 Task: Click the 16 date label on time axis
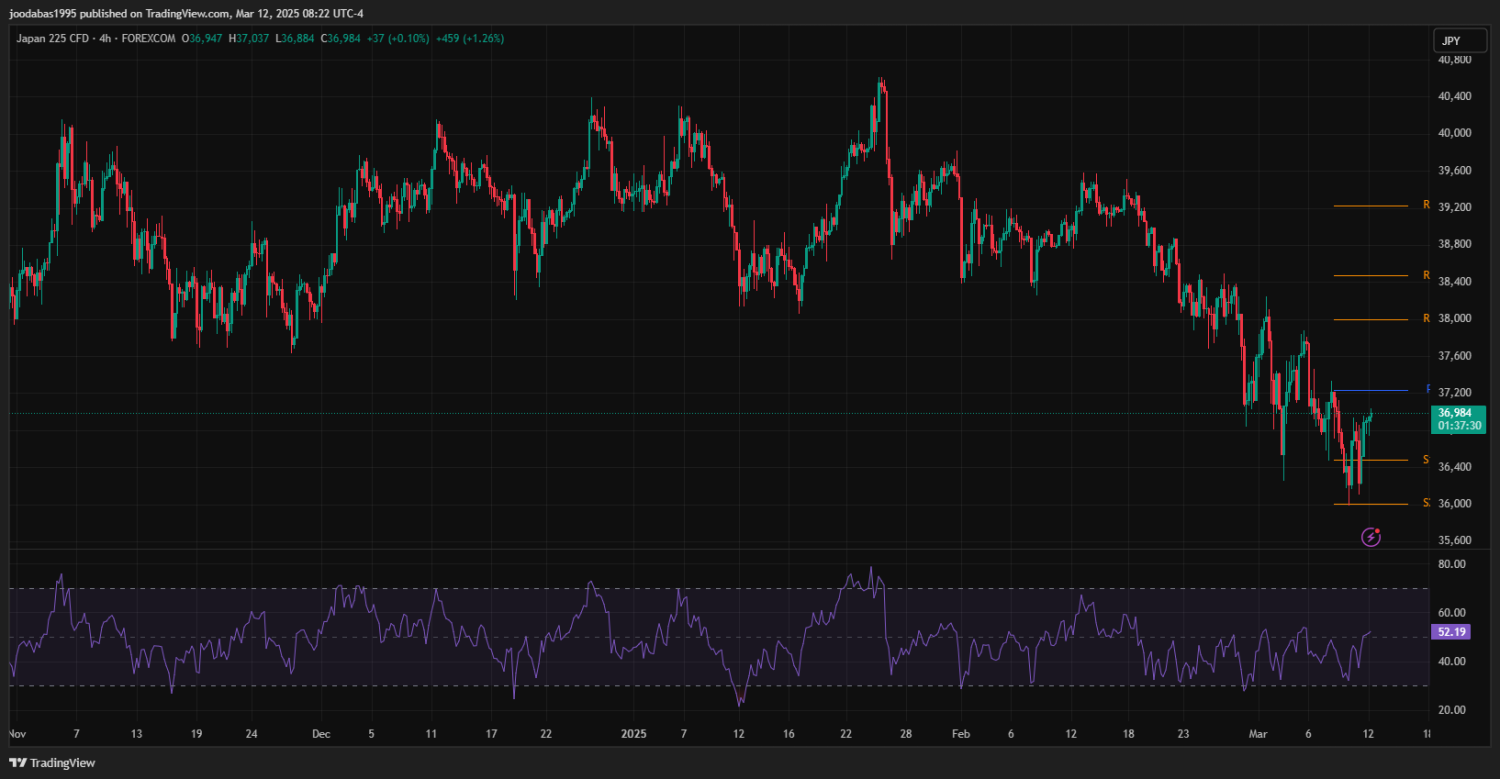pyautogui.click(x=790, y=733)
